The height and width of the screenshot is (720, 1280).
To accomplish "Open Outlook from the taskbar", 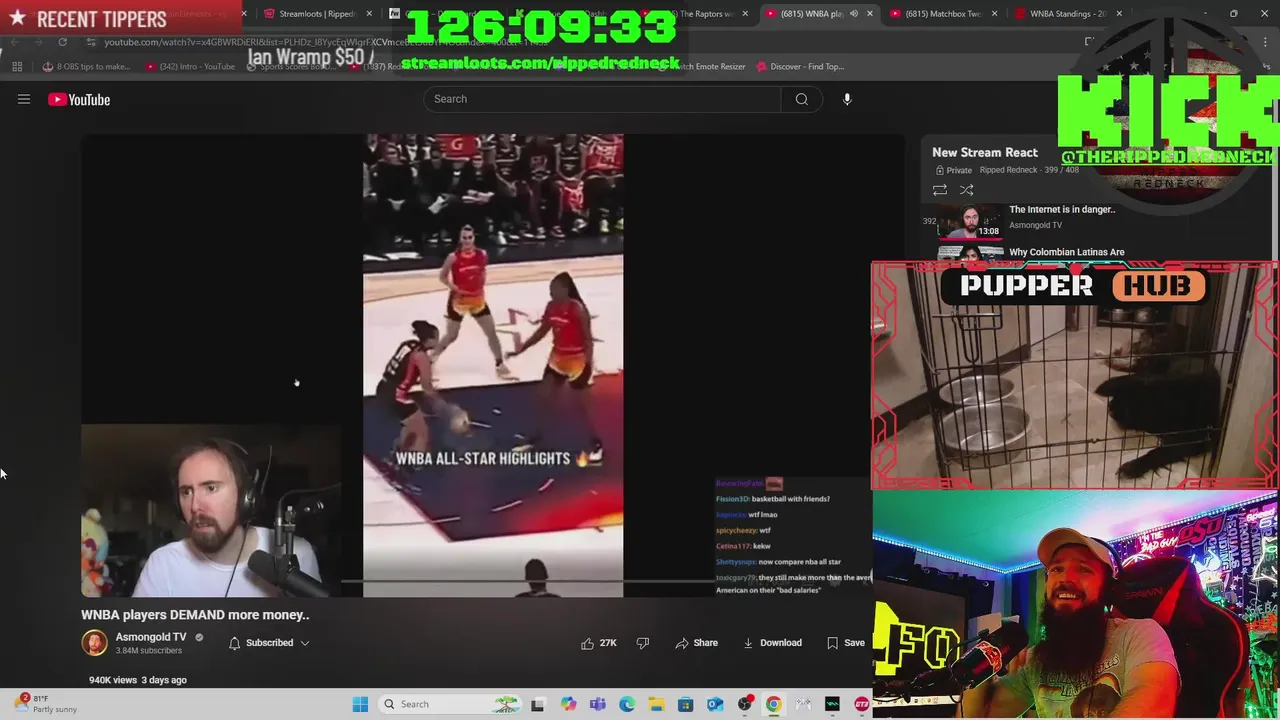I will (715, 704).
